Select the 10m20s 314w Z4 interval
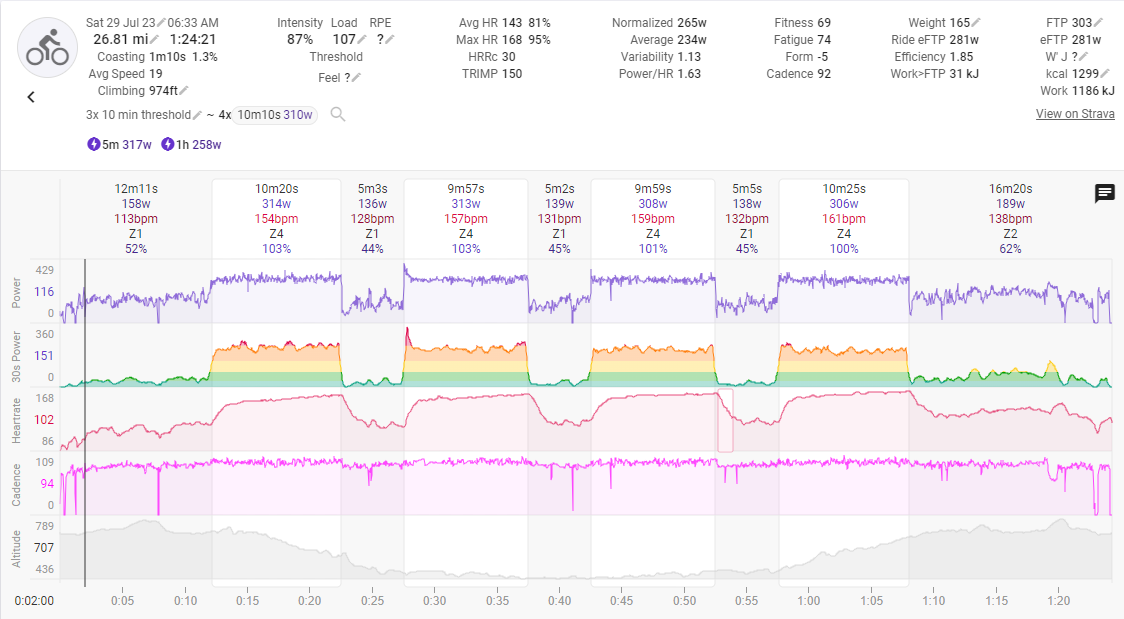This screenshot has width=1124, height=619. click(x=277, y=219)
